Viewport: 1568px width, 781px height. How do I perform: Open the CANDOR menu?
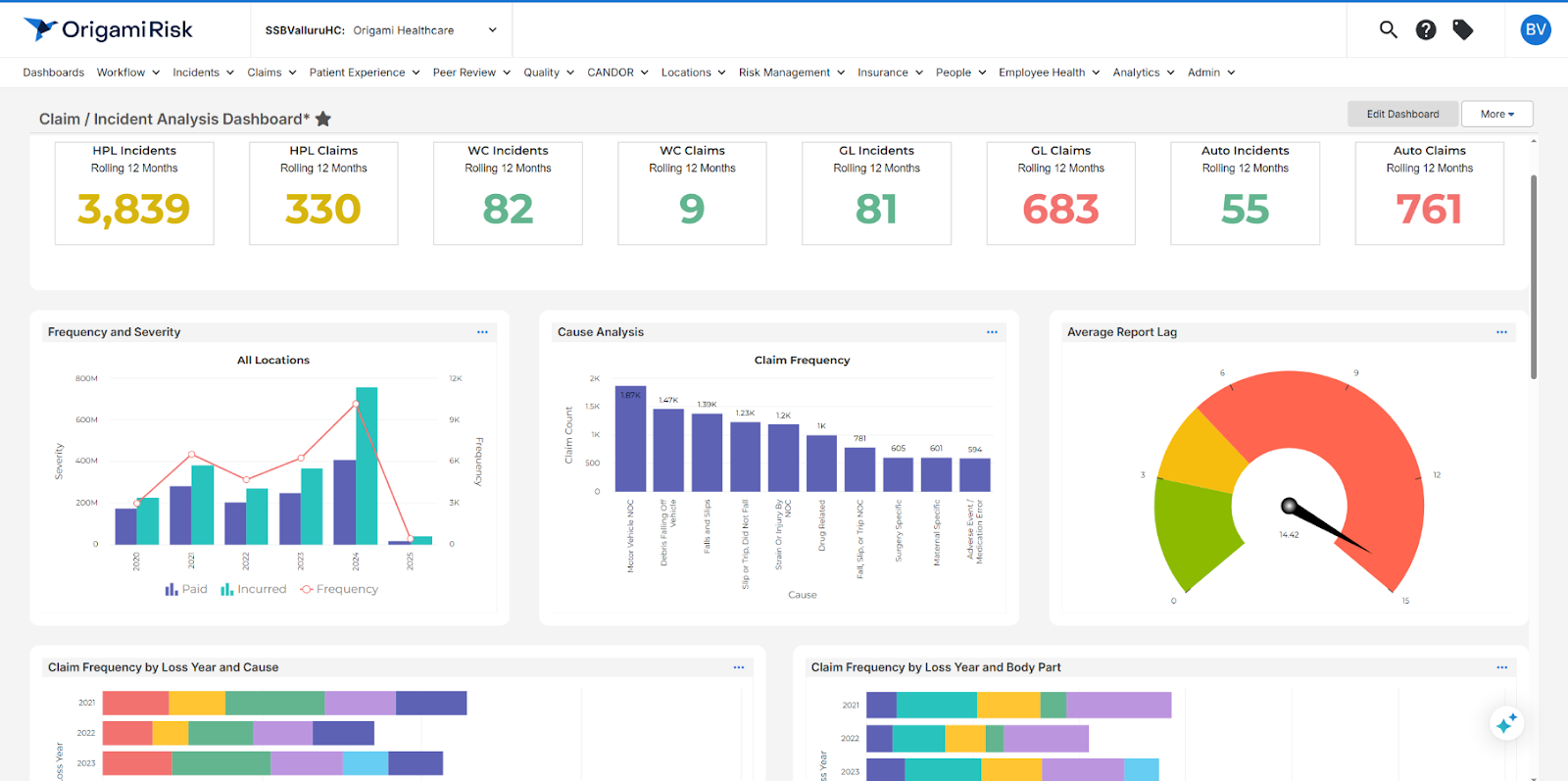pos(617,73)
